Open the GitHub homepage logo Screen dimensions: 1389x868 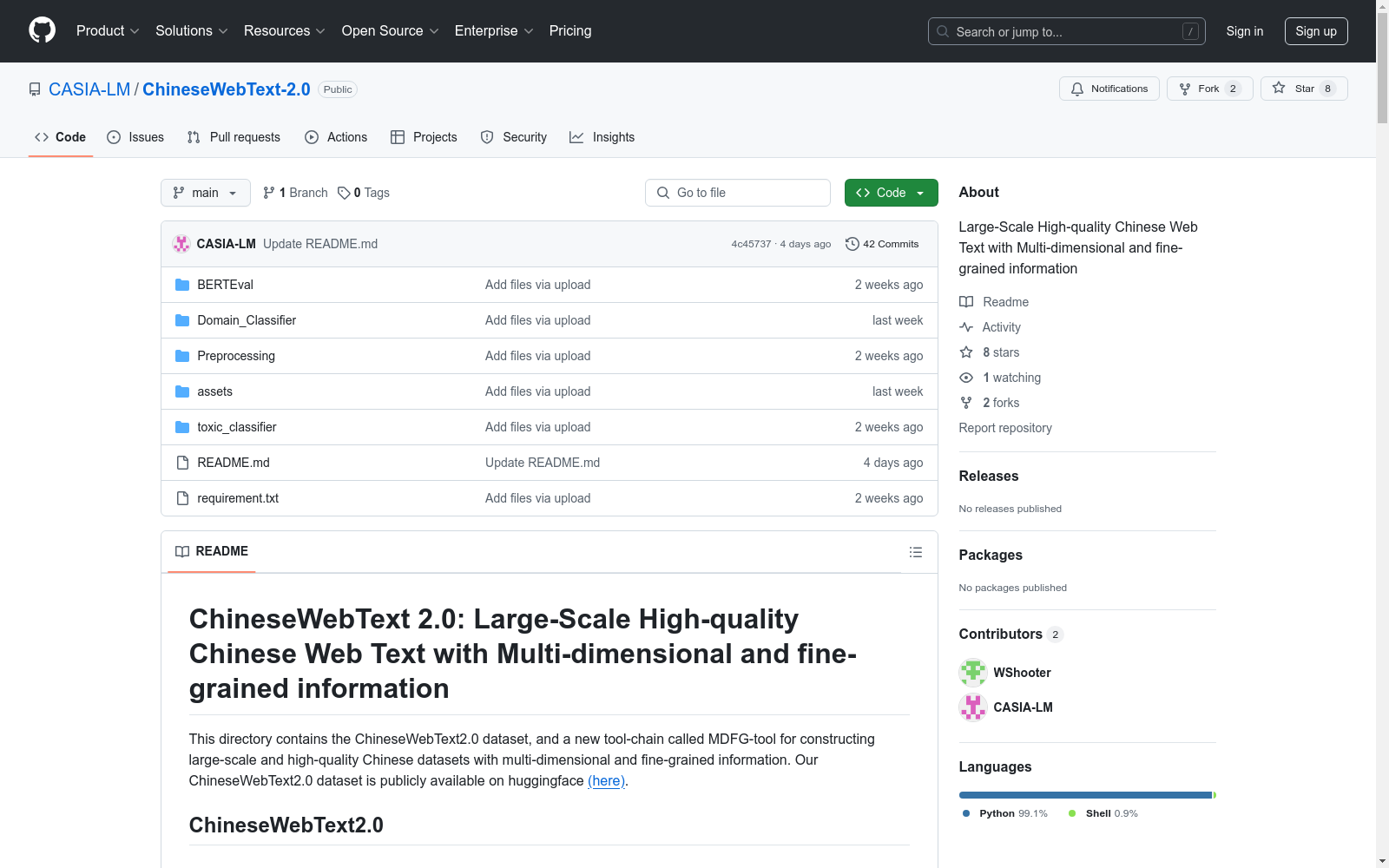(42, 30)
